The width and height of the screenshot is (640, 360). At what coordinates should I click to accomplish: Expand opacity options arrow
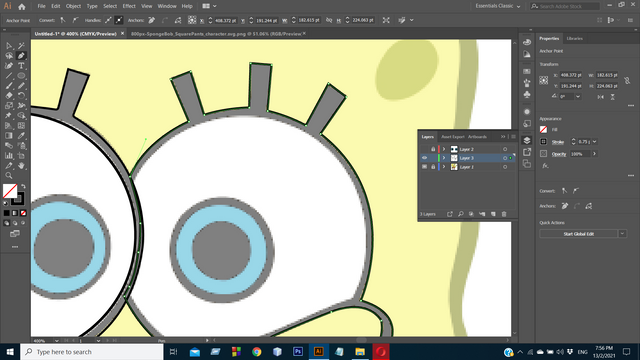tap(594, 154)
